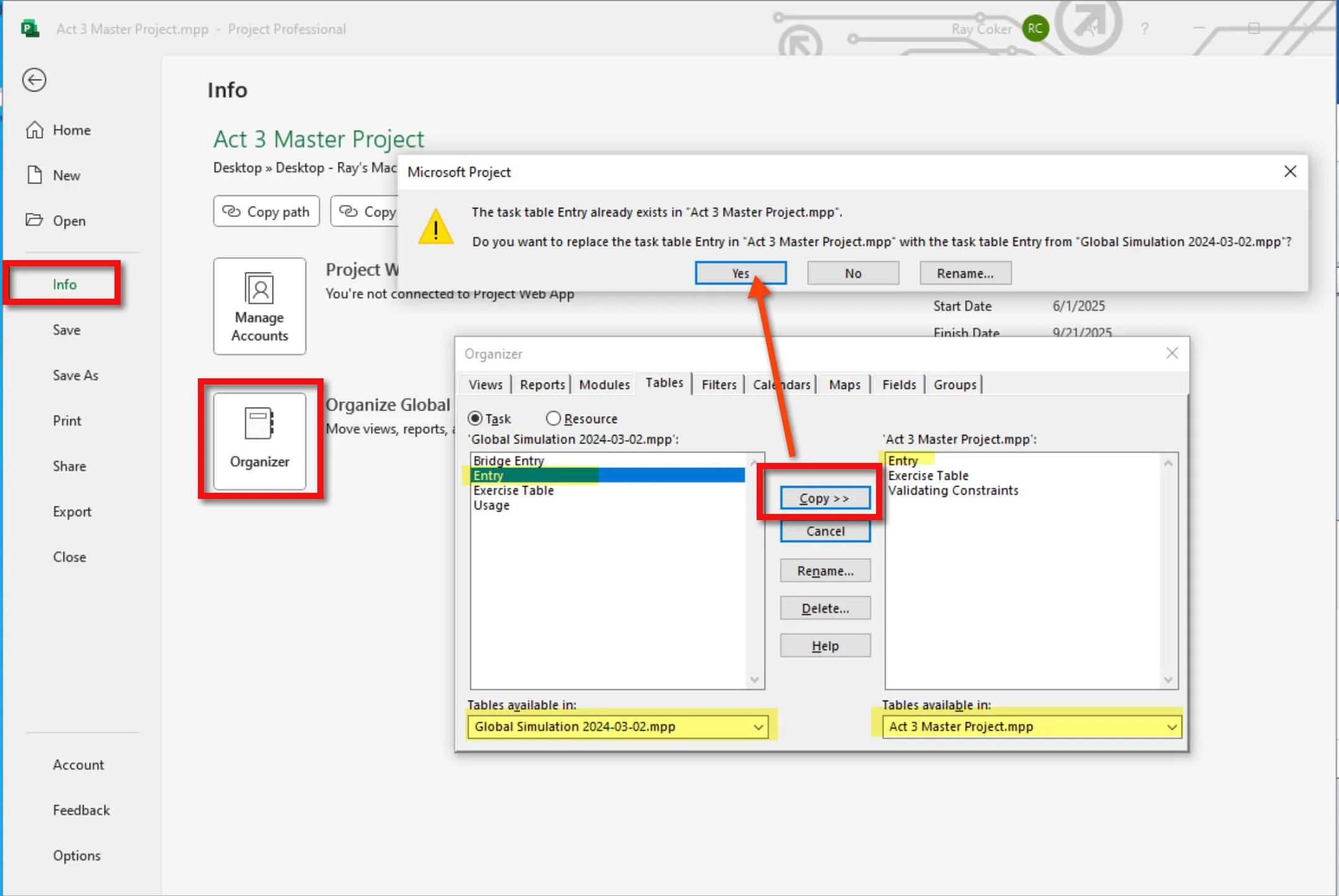
Task: Open the Home page in backstage
Action: tap(58, 130)
